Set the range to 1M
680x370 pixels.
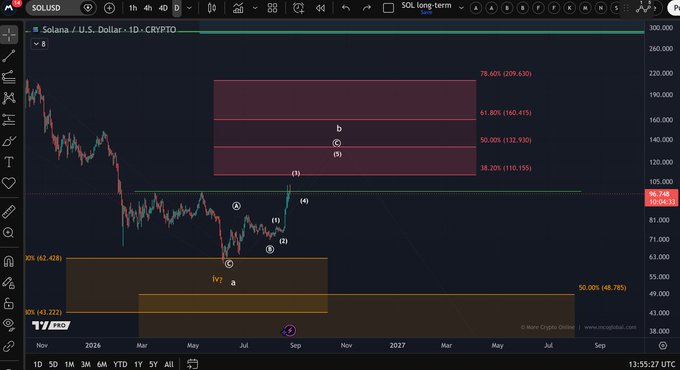click(x=69, y=364)
